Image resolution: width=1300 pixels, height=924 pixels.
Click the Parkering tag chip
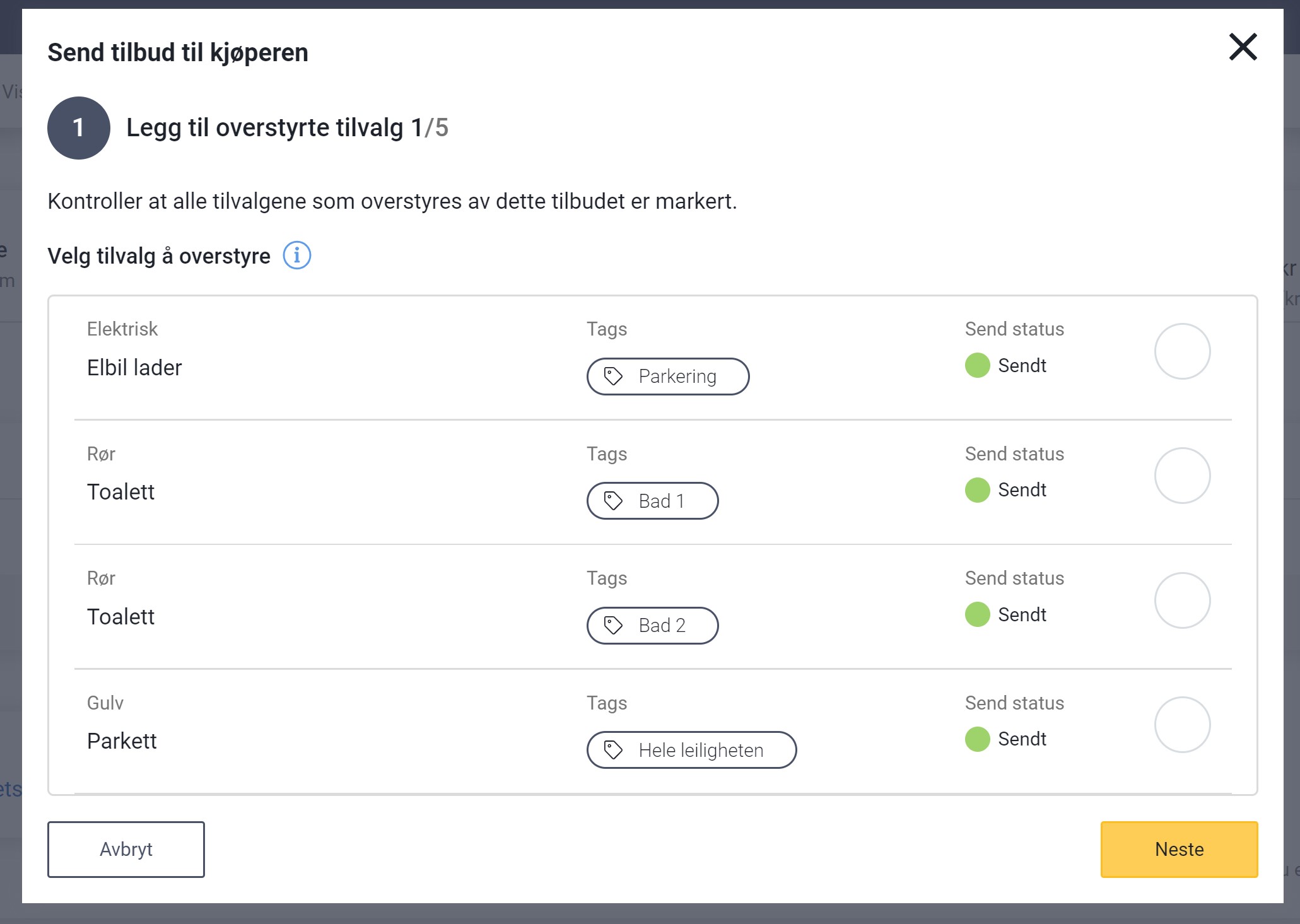668,377
